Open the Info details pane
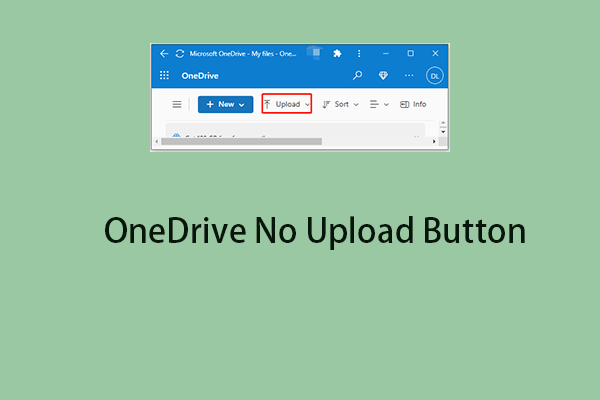This screenshot has height=400, width=600. (413, 104)
